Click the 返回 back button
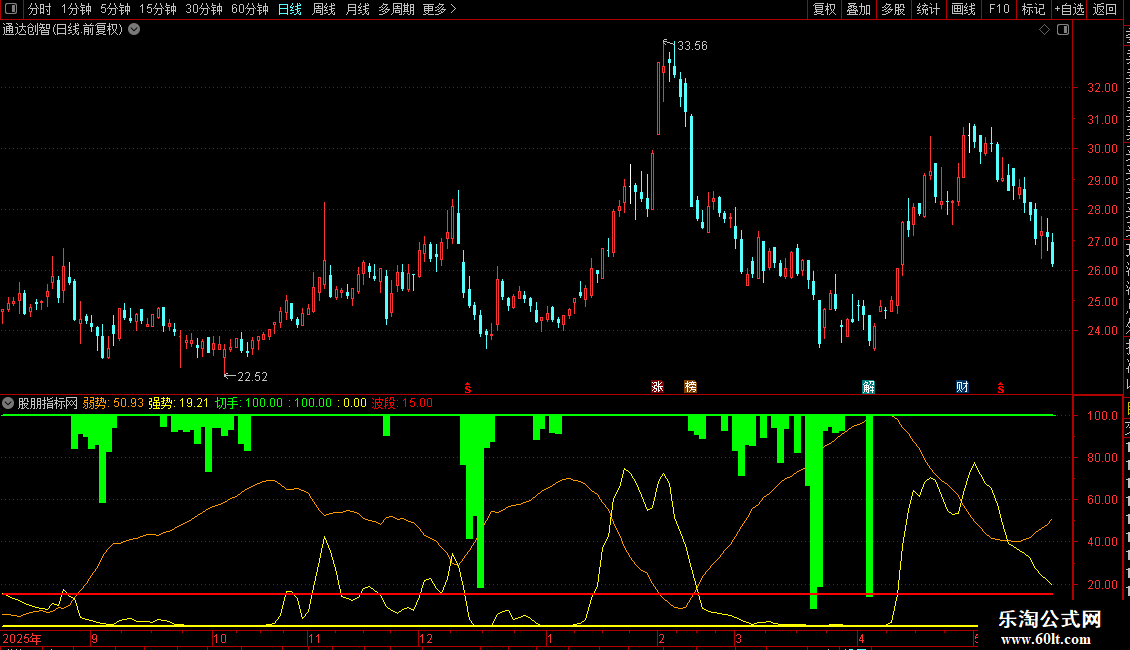Screen dimensions: 1130x650 (1104, 9)
